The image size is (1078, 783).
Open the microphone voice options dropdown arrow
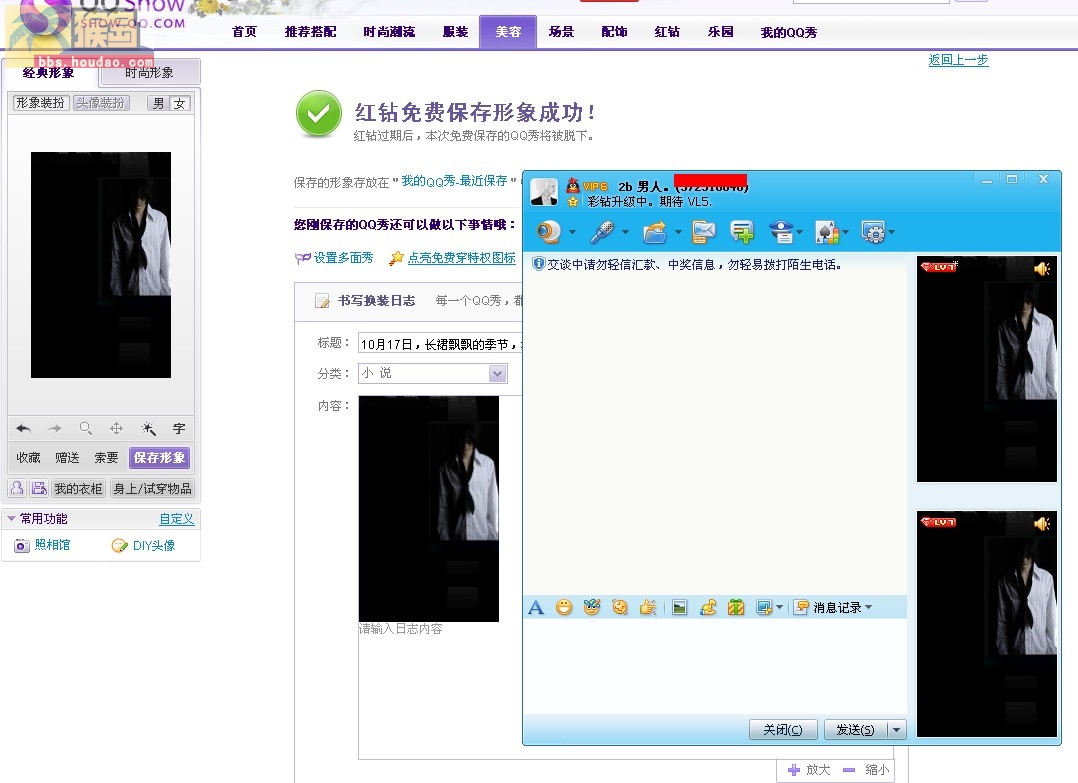click(x=625, y=232)
